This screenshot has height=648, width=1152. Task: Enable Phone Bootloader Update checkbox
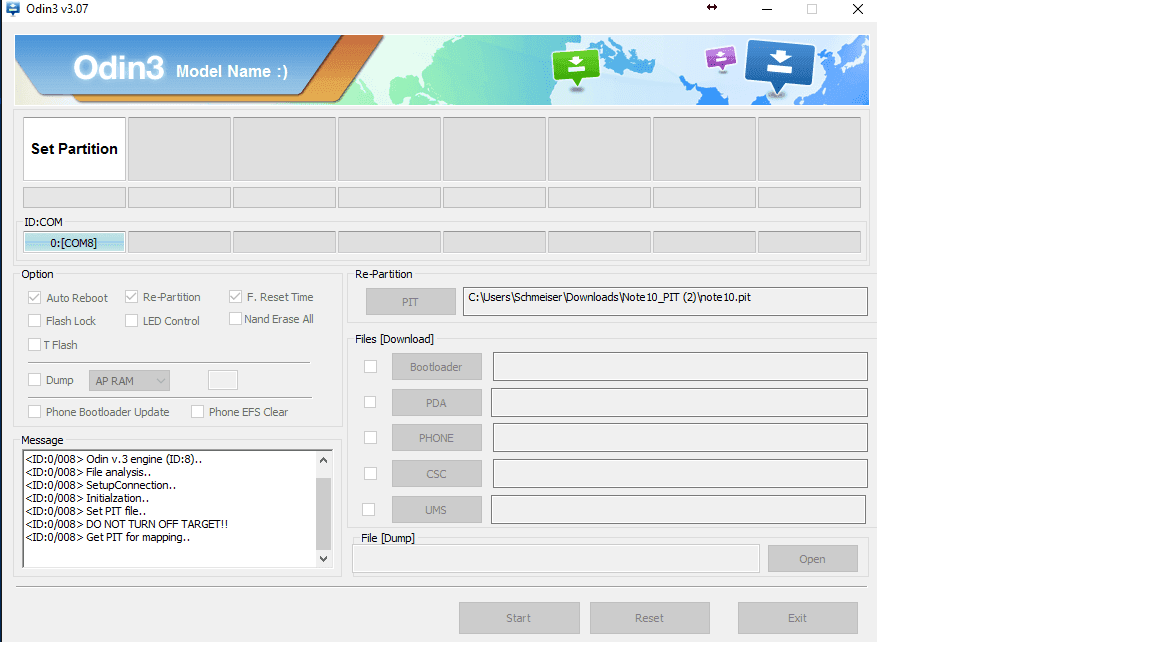[x=35, y=411]
